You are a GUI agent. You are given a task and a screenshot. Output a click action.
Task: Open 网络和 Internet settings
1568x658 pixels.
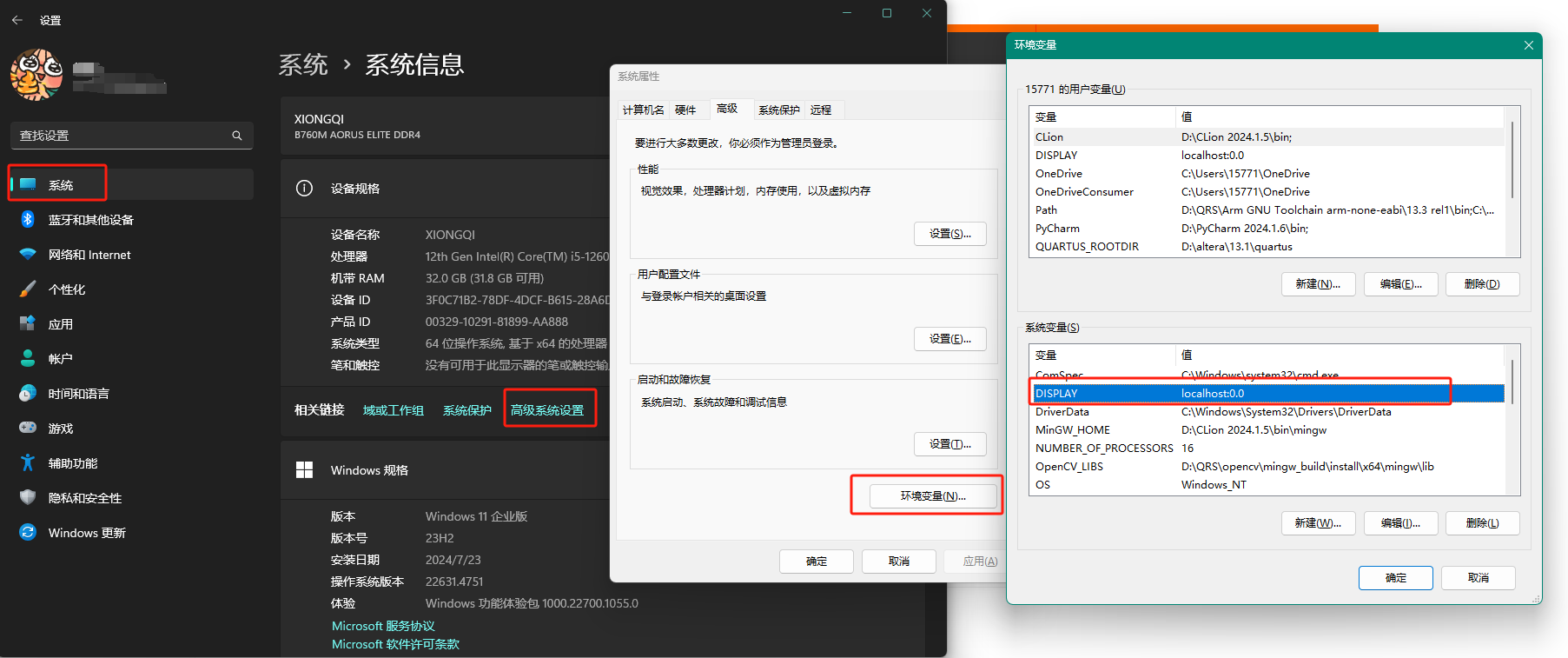point(89,255)
